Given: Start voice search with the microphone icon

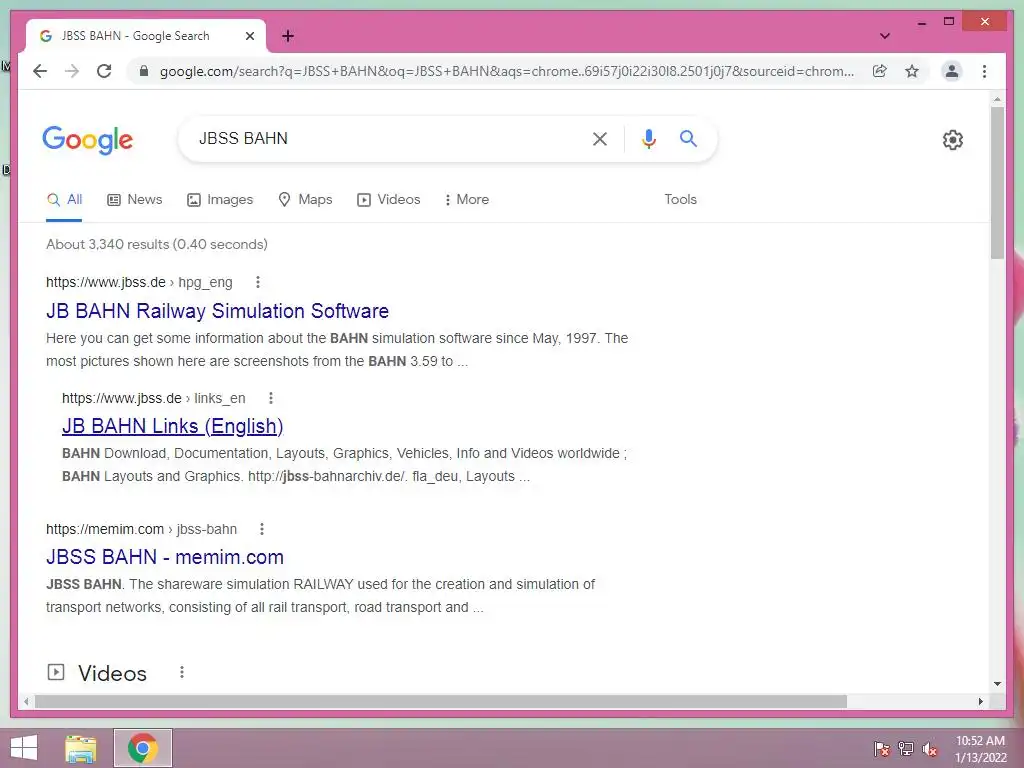Looking at the screenshot, I should coord(648,138).
